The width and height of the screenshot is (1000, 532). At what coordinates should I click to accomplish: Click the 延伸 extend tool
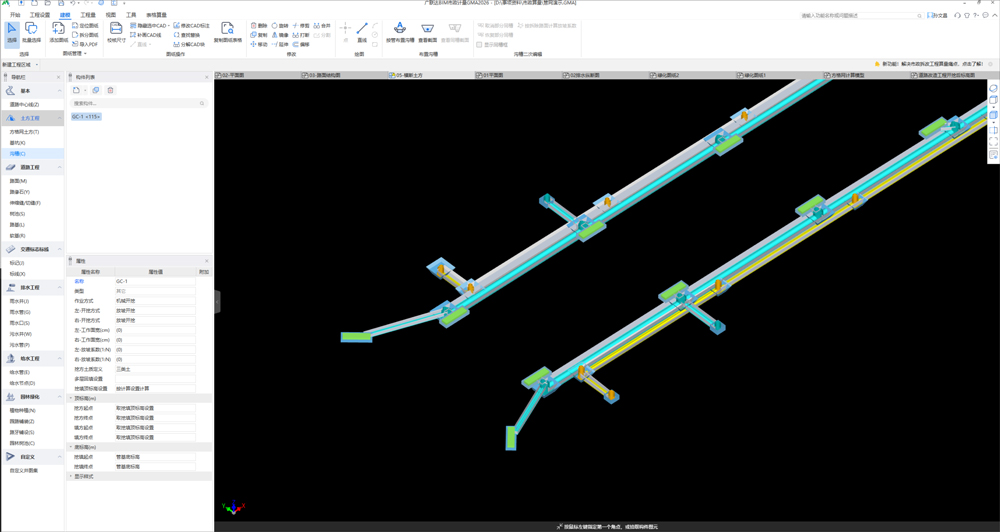(280, 45)
